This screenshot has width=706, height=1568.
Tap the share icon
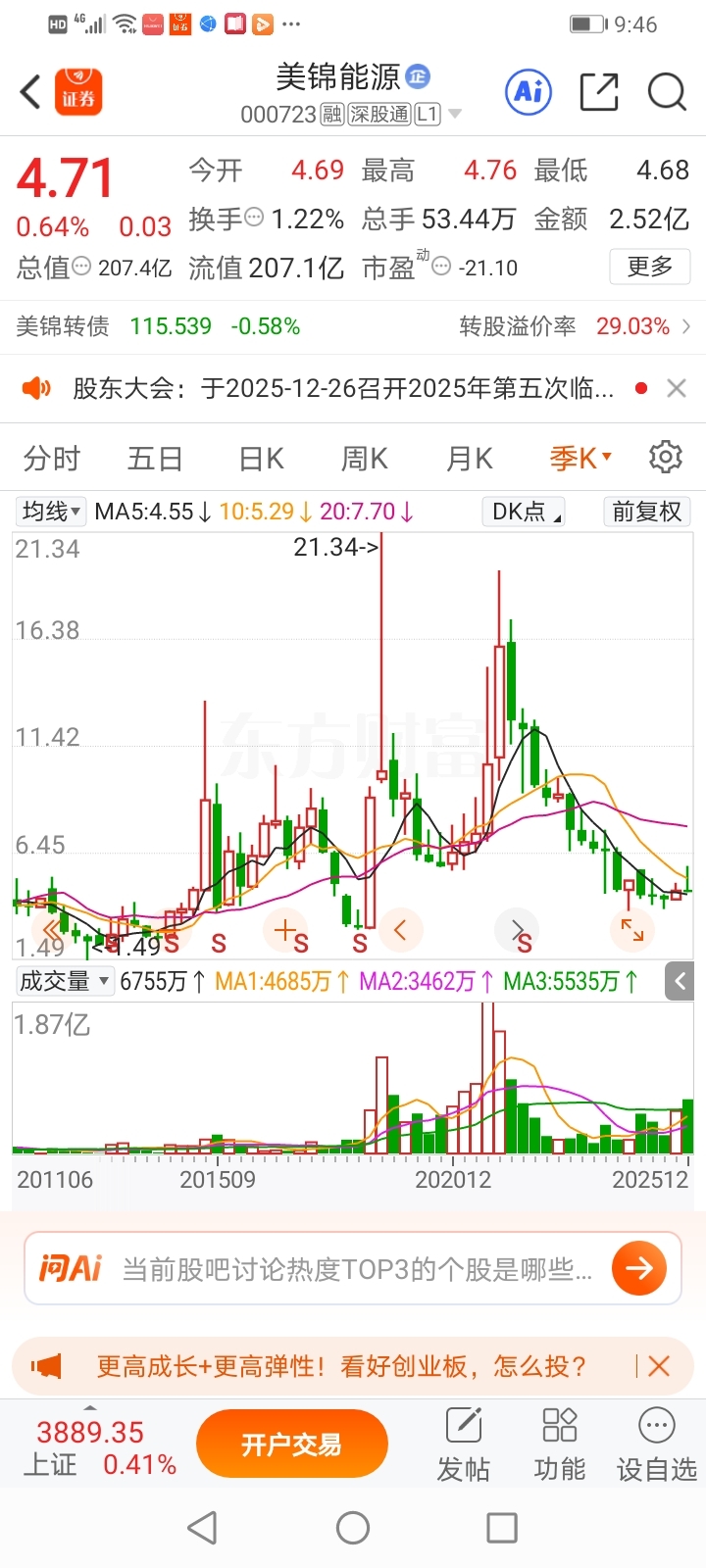599,92
